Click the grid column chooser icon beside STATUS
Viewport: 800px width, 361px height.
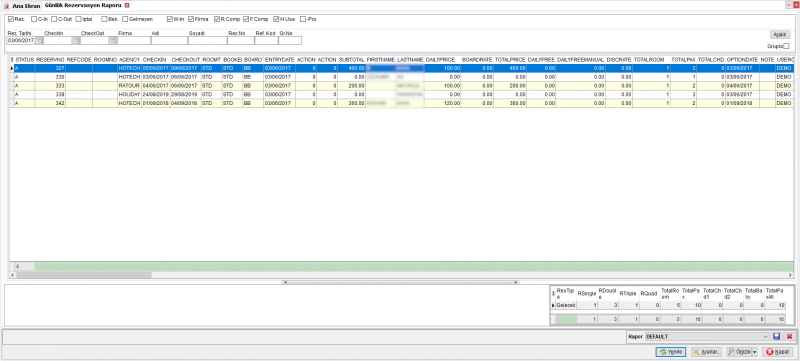pyautogui.click(x=12, y=60)
